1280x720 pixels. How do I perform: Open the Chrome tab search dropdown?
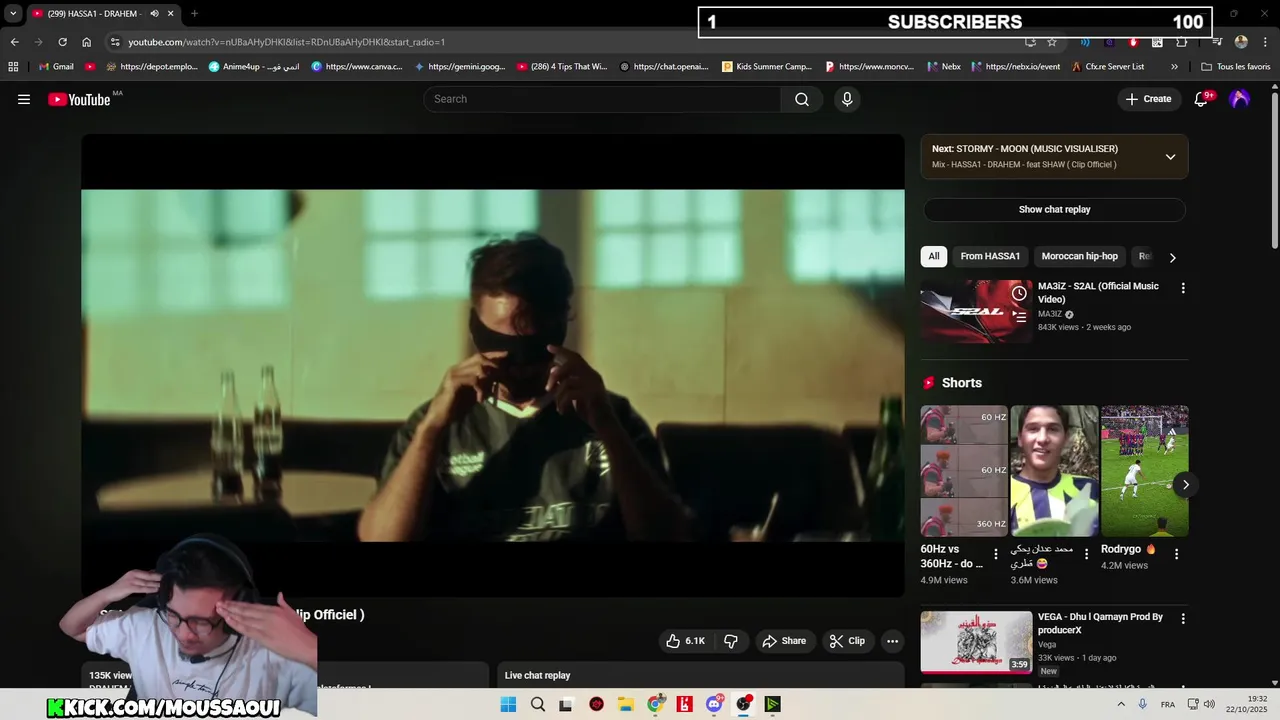coord(13,14)
